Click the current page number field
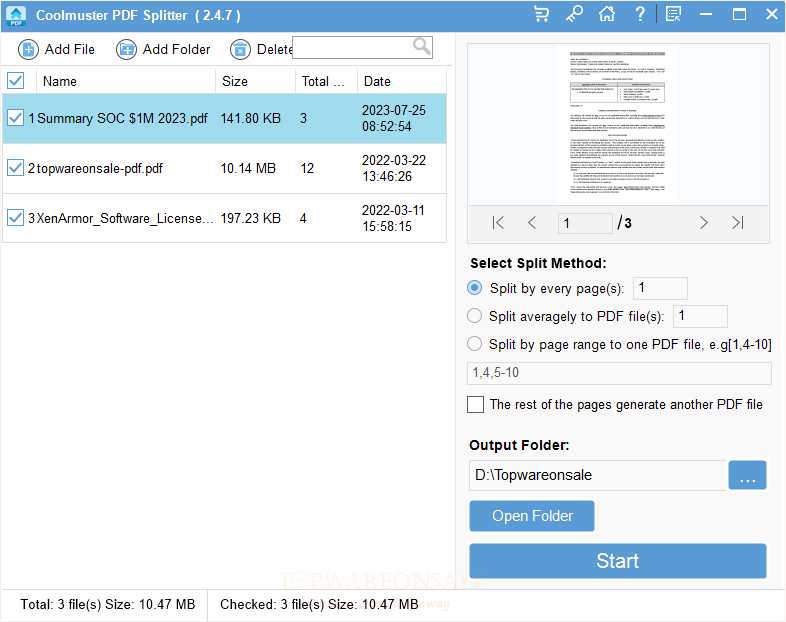This screenshot has width=786, height=622. [x=585, y=223]
